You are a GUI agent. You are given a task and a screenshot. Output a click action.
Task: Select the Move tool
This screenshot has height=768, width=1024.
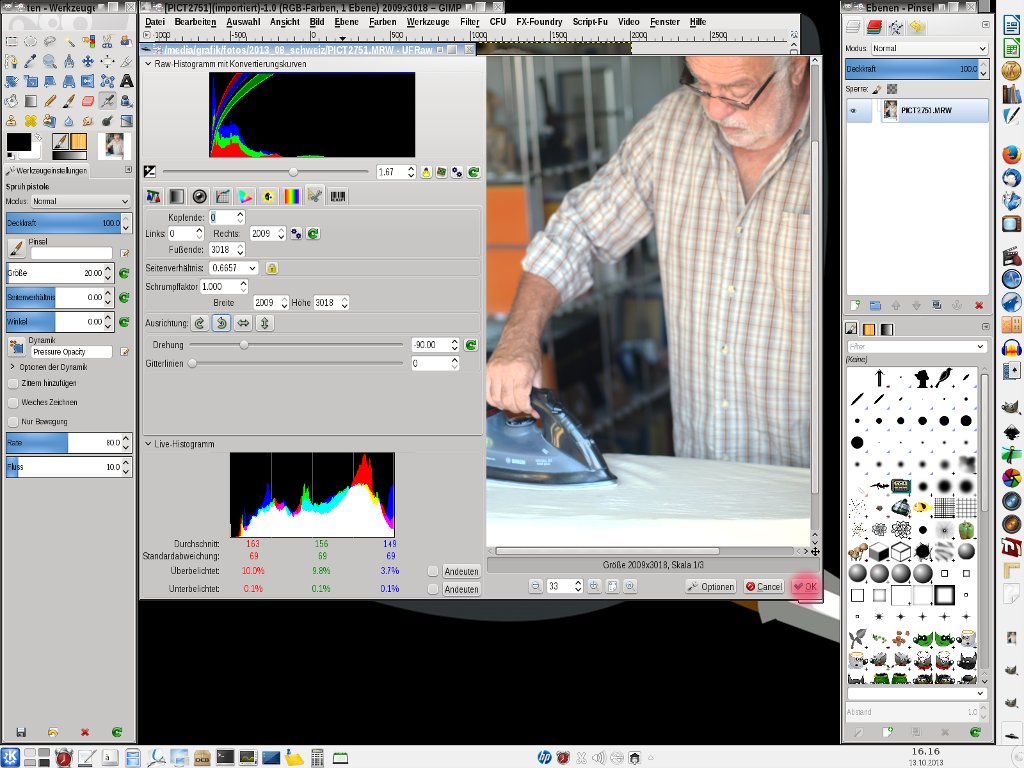point(88,61)
